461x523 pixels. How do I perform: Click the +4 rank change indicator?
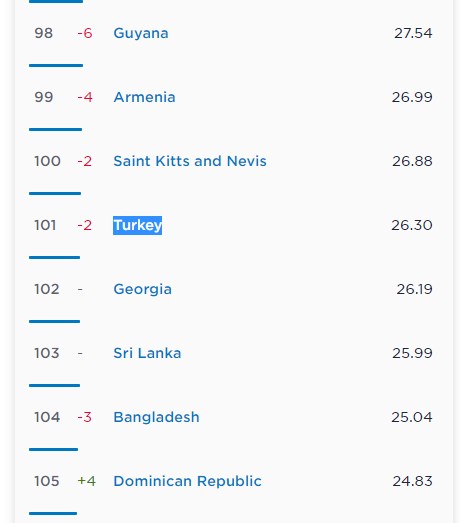point(86,481)
